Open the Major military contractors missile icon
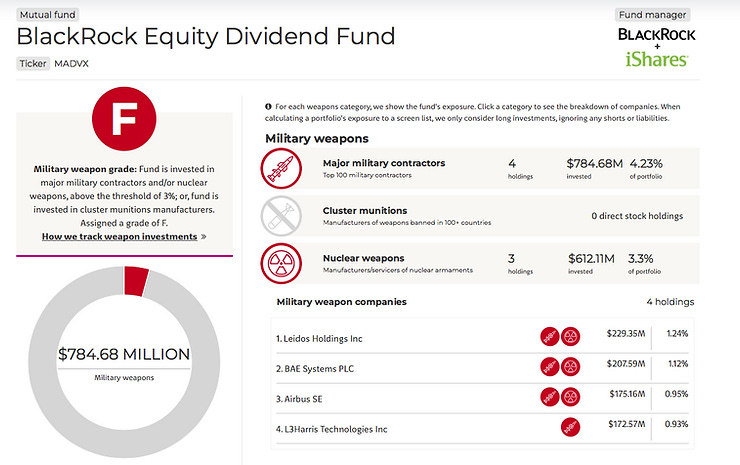 pos(281,169)
